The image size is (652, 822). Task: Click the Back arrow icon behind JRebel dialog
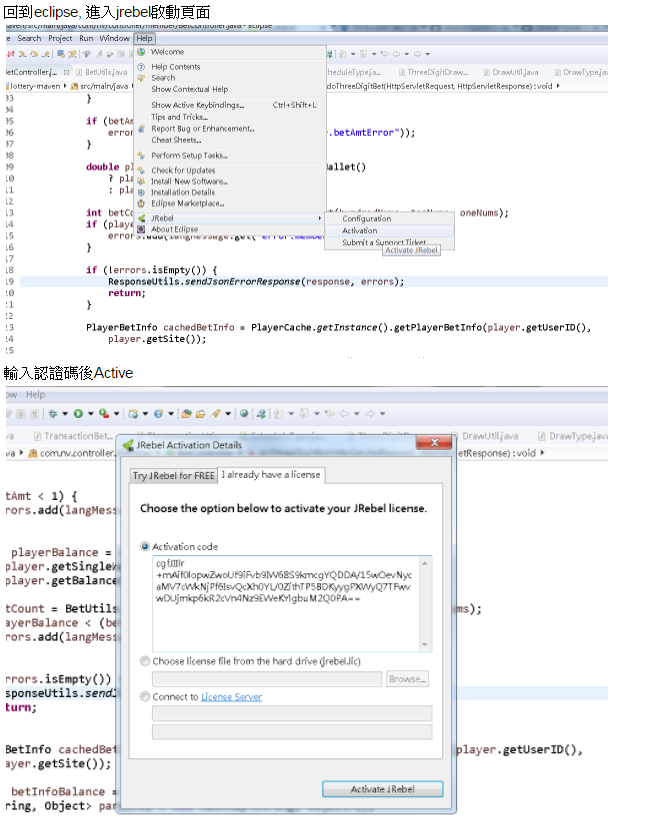pyautogui.click(x=344, y=414)
